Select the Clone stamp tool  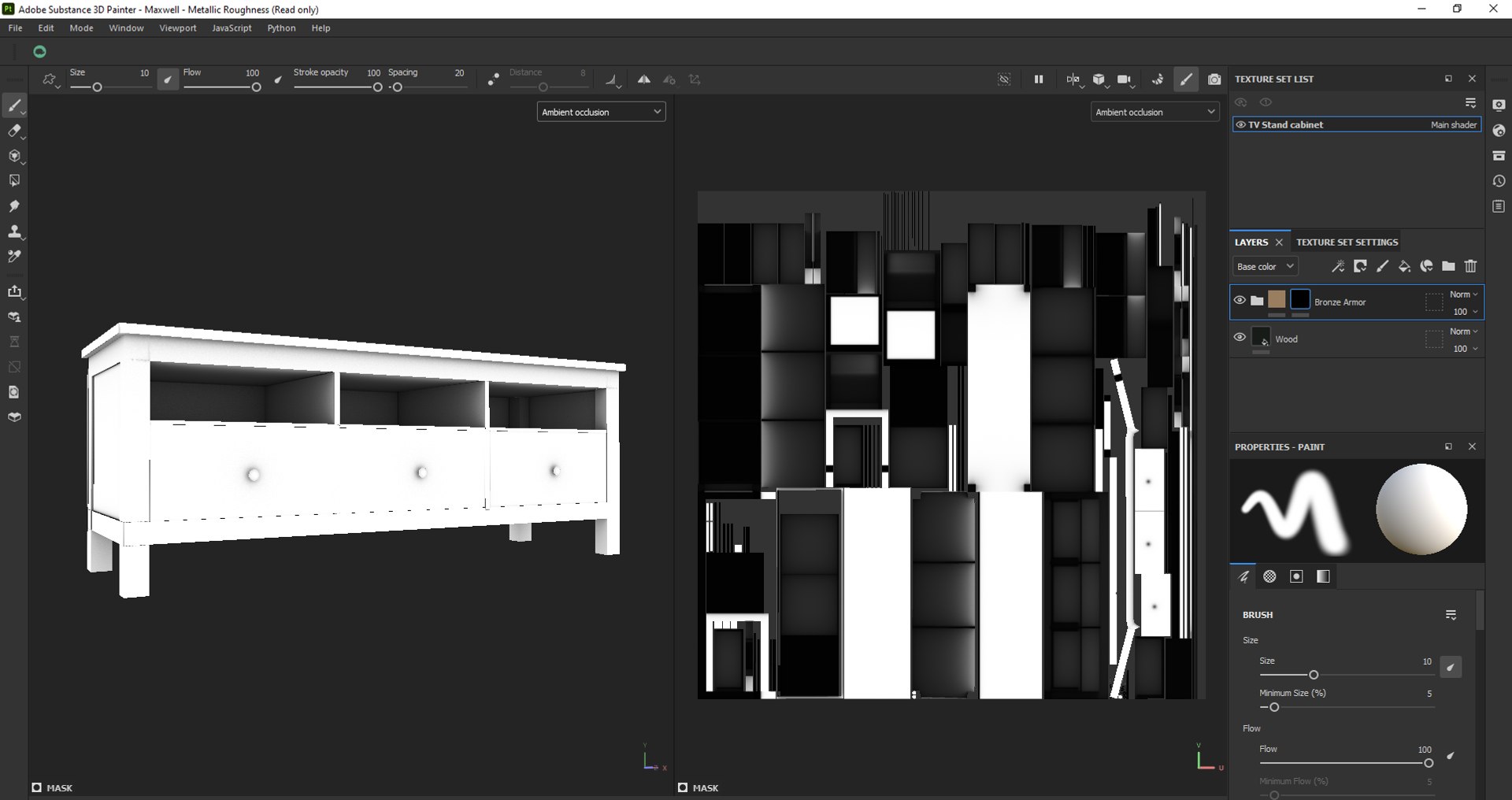(x=14, y=231)
